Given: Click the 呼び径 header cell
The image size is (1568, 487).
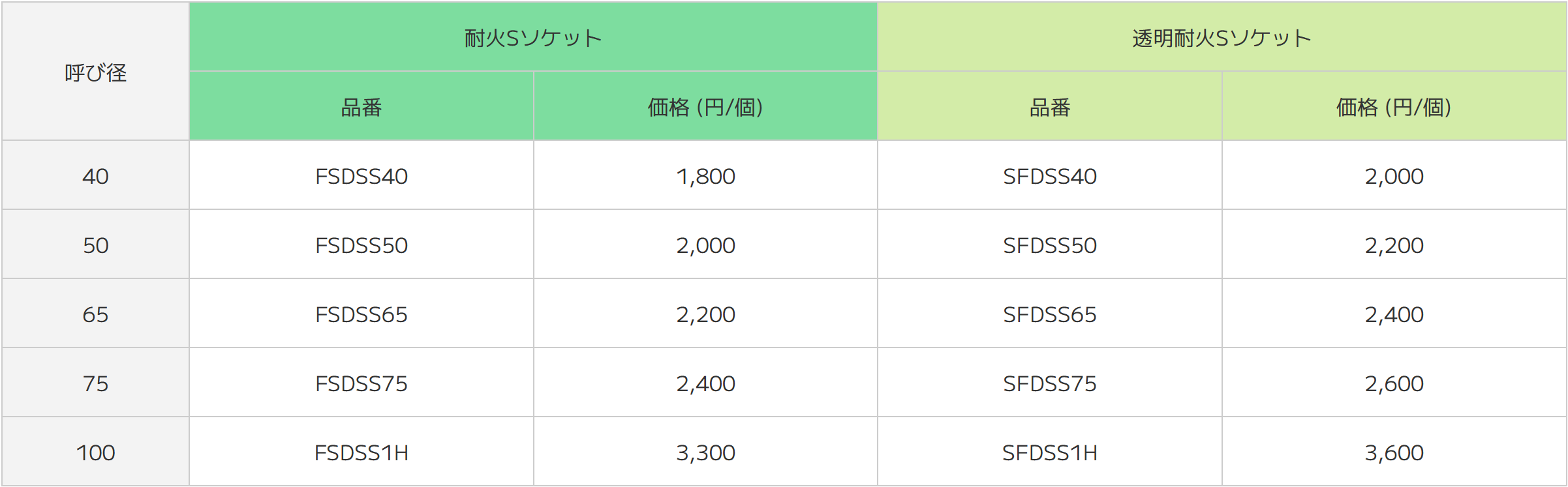Looking at the screenshot, I should click(x=95, y=72).
